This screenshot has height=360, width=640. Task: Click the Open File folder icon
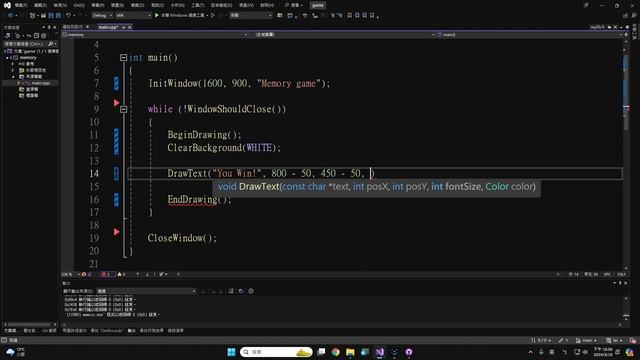(43, 15)
